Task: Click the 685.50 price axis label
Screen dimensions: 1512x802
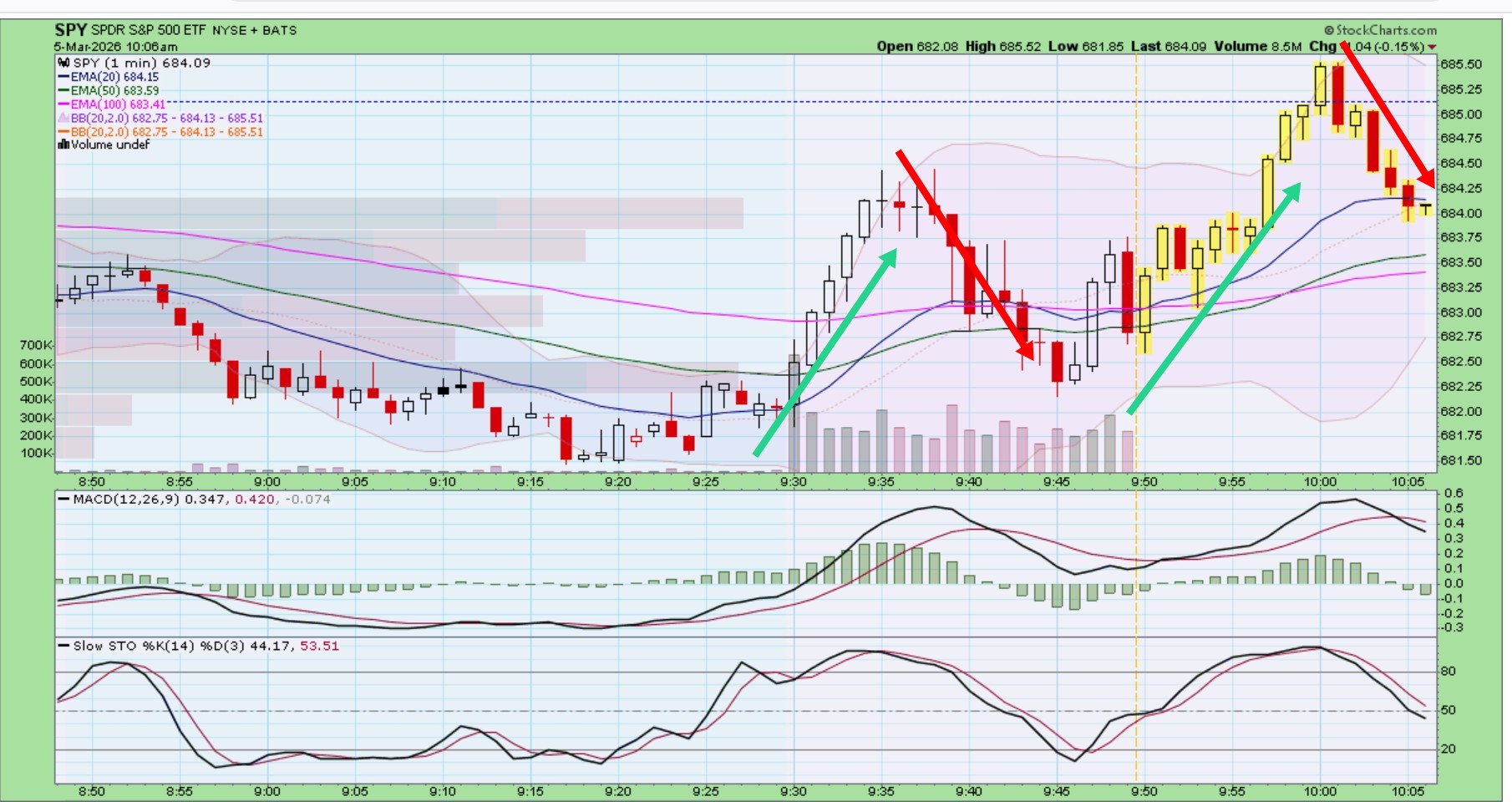Action: (1462, 64)
